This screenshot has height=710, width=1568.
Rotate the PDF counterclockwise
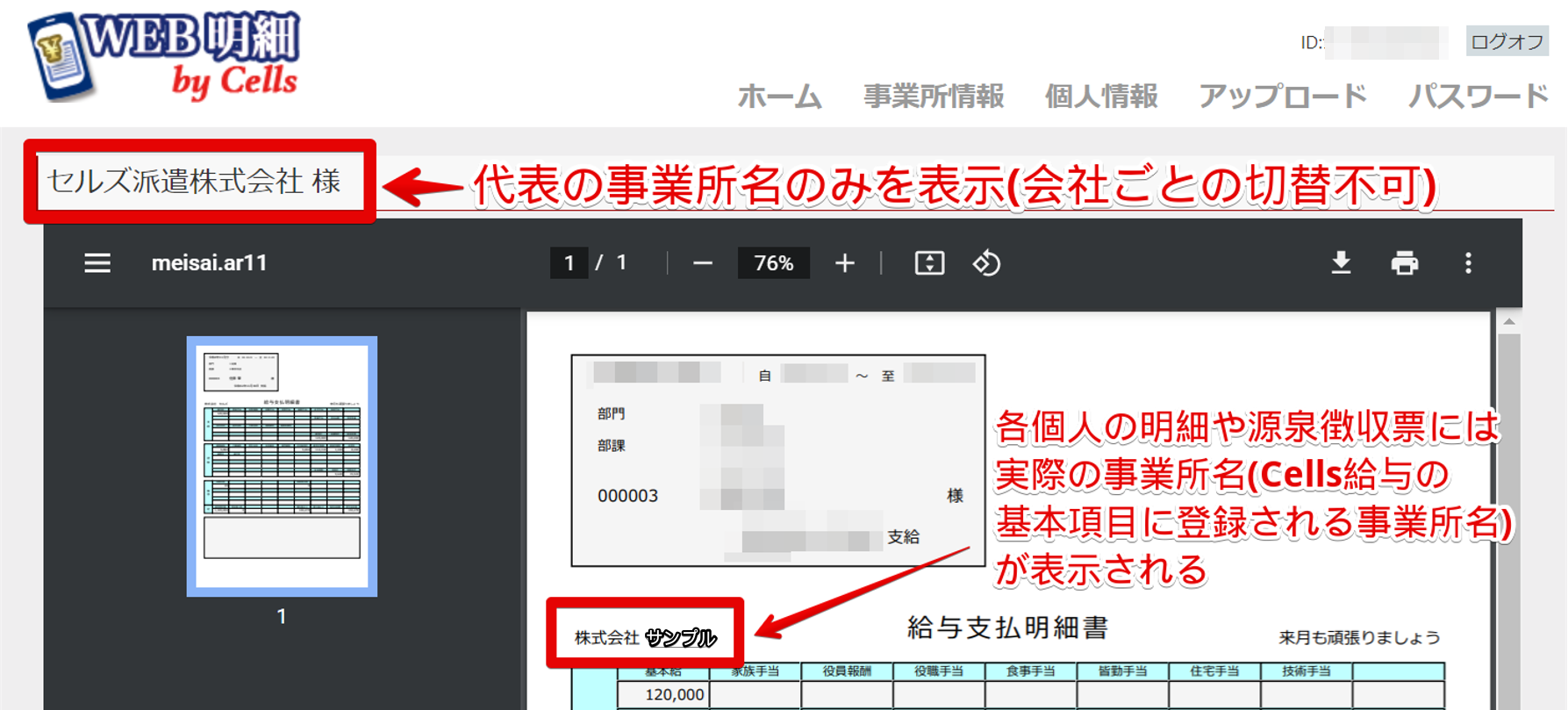986,263
